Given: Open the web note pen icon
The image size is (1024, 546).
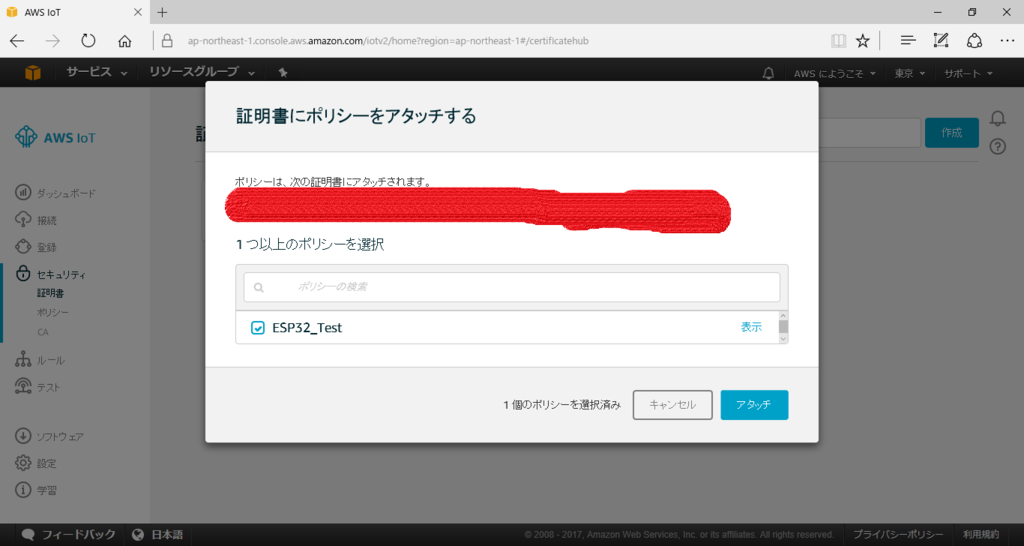Looking at the screenshot, I should tap(940, 40).
